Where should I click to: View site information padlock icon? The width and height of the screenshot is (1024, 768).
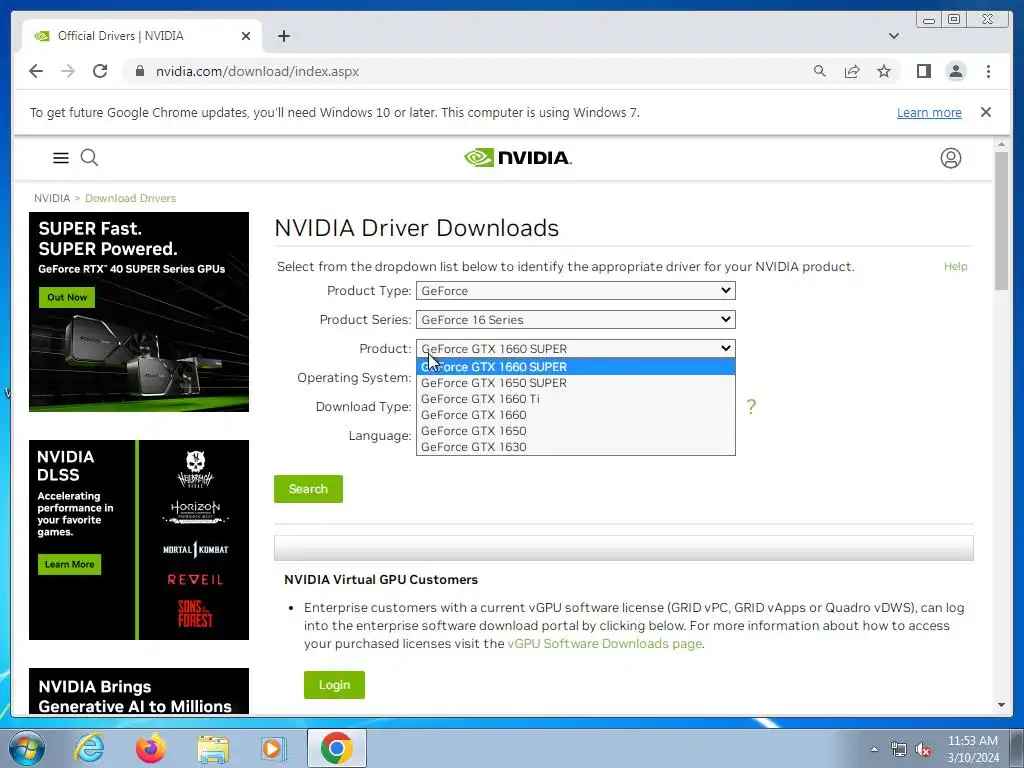point(139,71)
